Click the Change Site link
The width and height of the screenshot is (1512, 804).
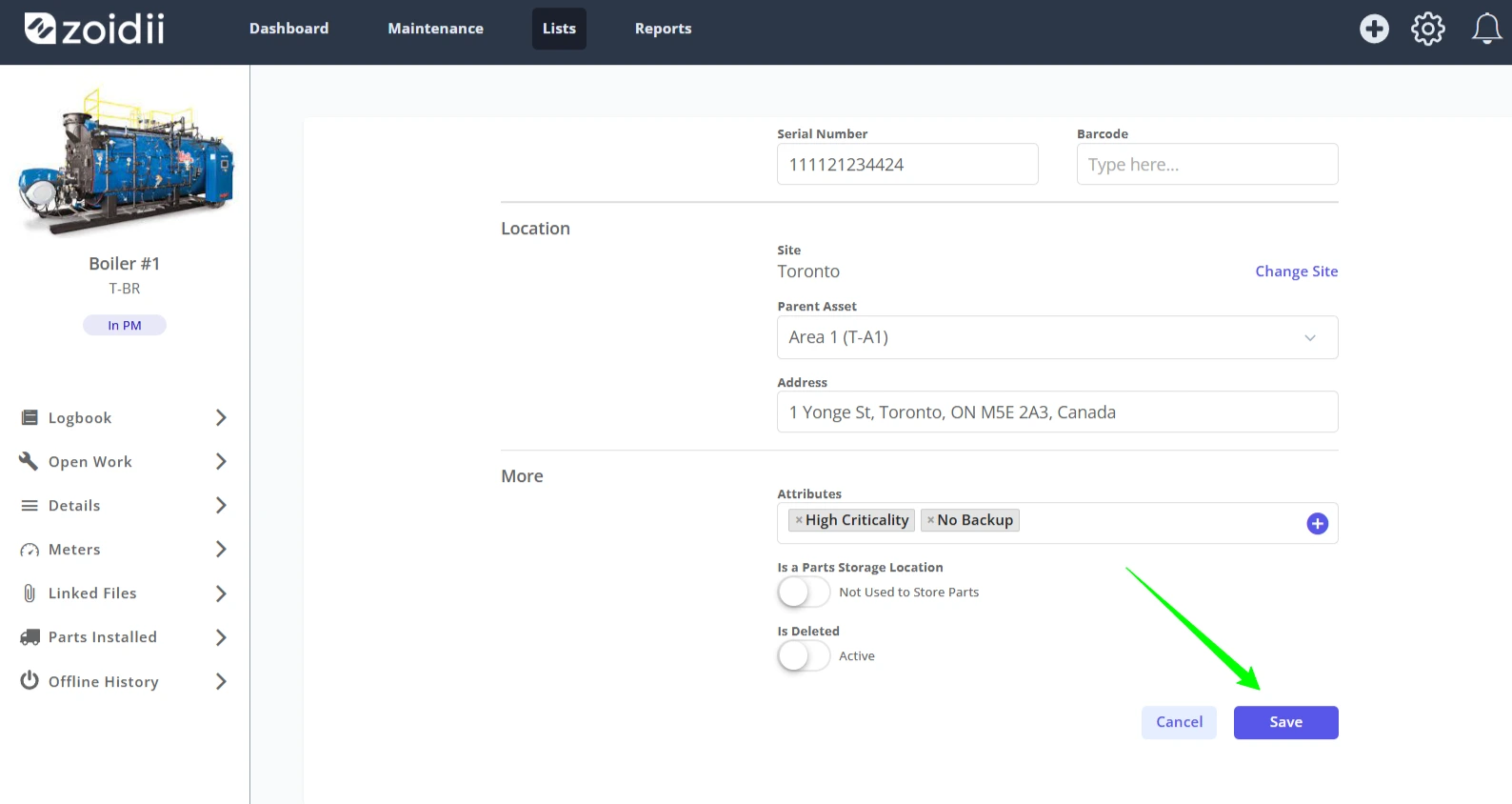point(1296,271)
